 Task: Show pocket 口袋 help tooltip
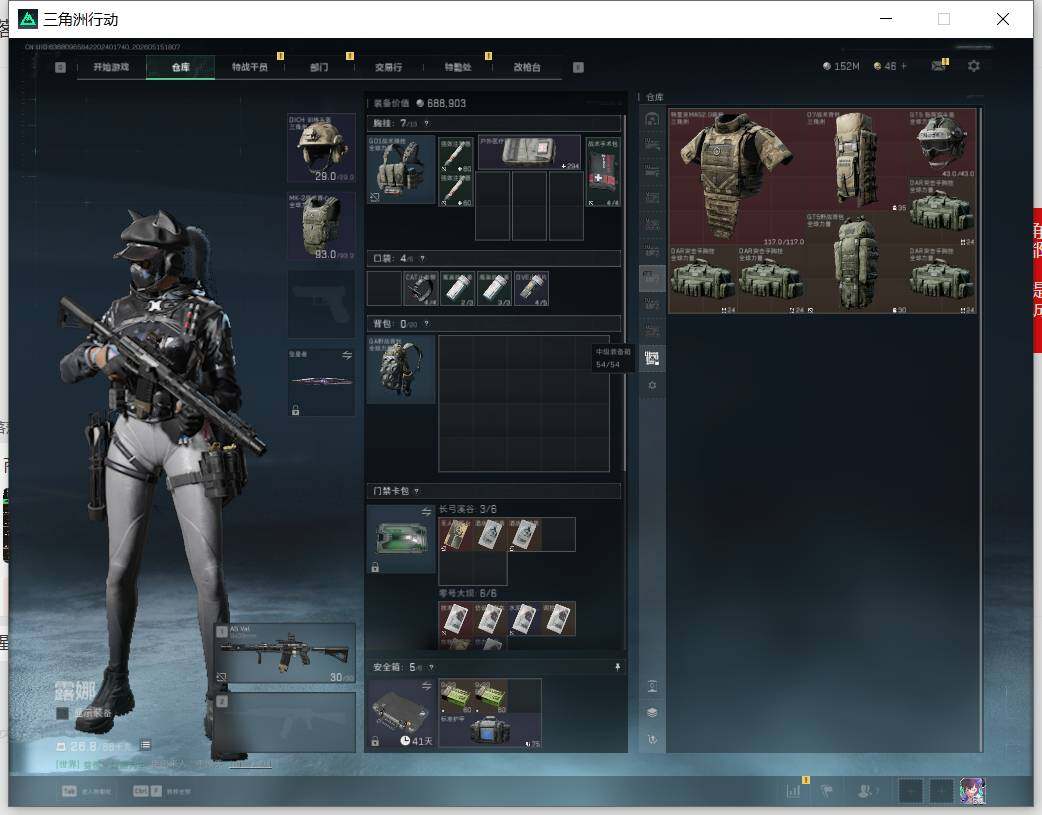(422, 259)
